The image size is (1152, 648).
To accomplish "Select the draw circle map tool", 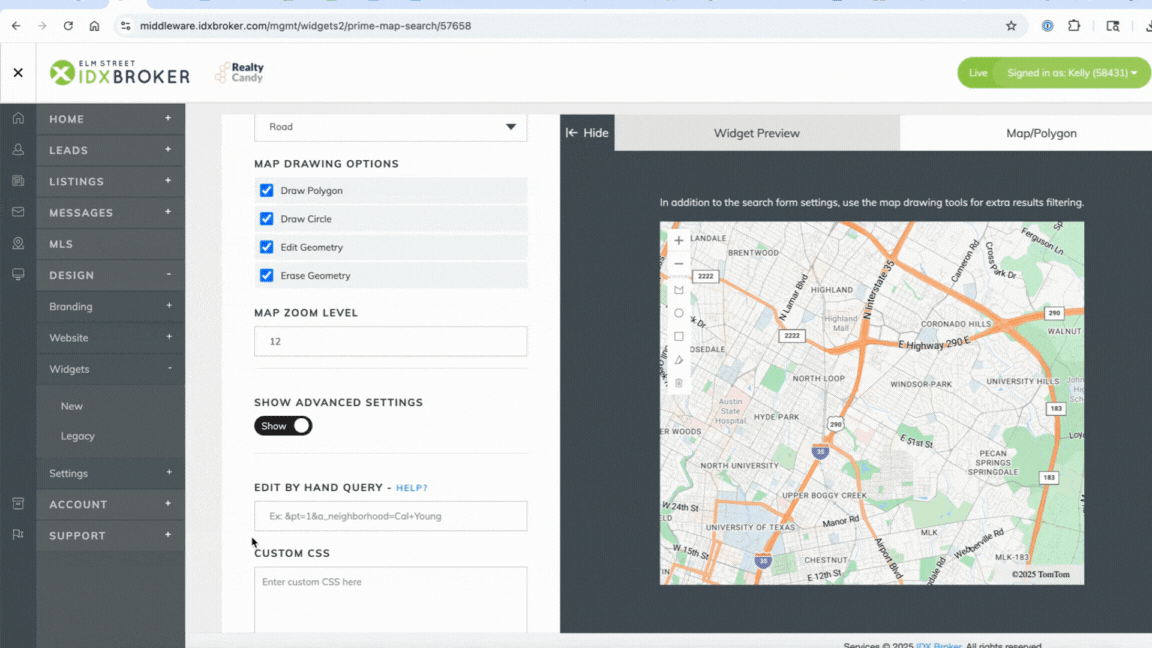I will 679,313.
